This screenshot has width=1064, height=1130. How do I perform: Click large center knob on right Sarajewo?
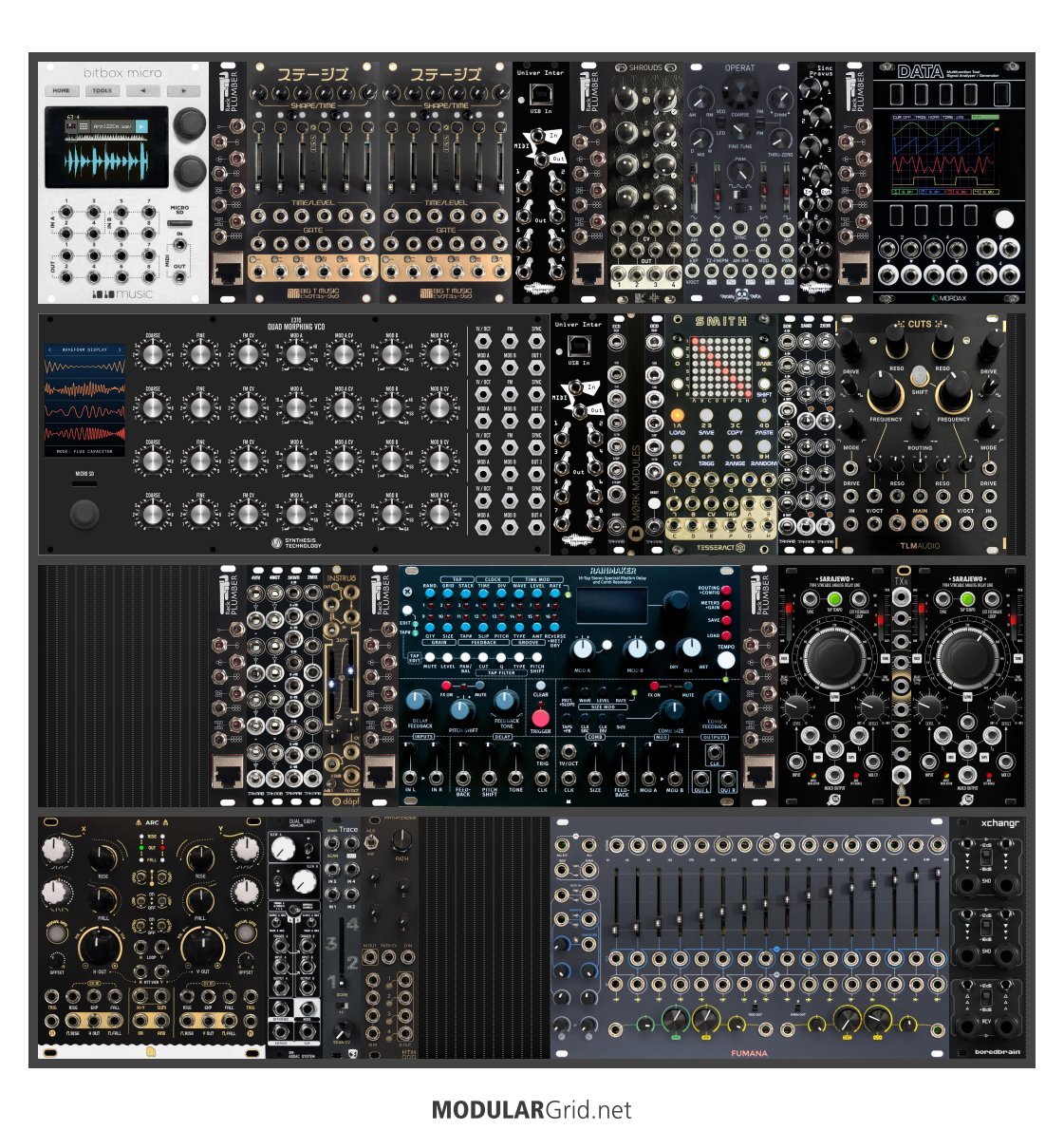point(967,657)
